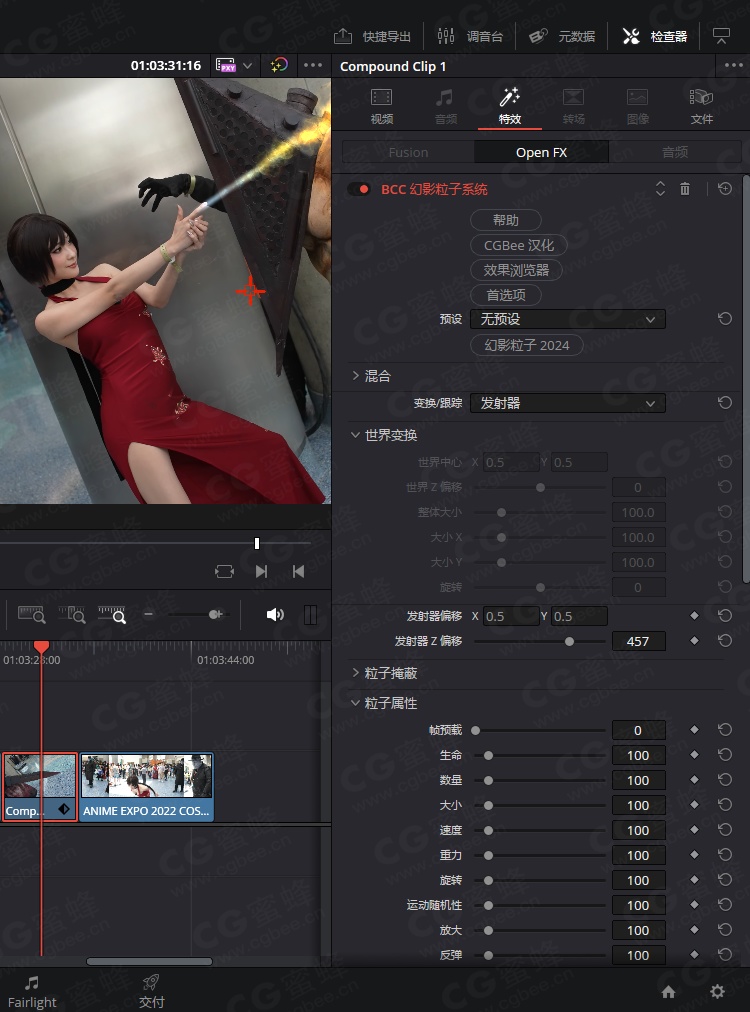The height and width of the screenshot is (1012, 750).
Task: Toggle keyframe for 数量
Action: (x=694, y=780)
